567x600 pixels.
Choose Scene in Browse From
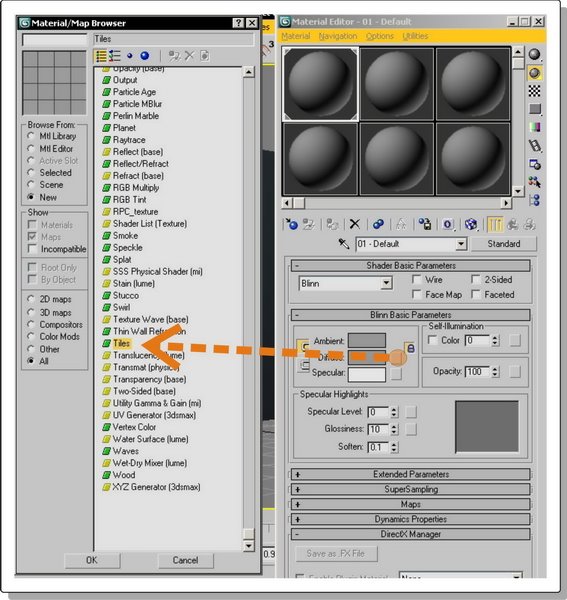[x=31, y=185]
